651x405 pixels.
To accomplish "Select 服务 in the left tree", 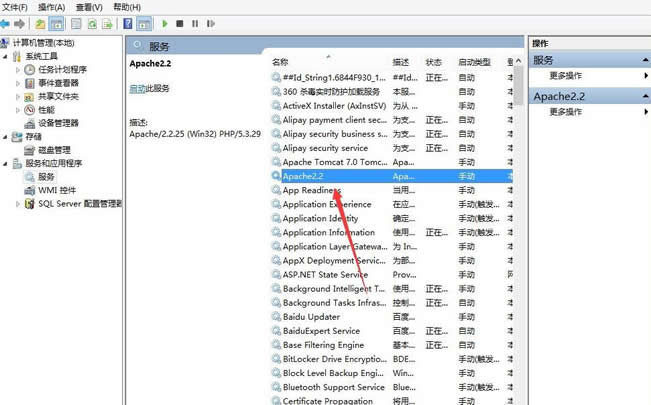I will (x=46, y=177).
